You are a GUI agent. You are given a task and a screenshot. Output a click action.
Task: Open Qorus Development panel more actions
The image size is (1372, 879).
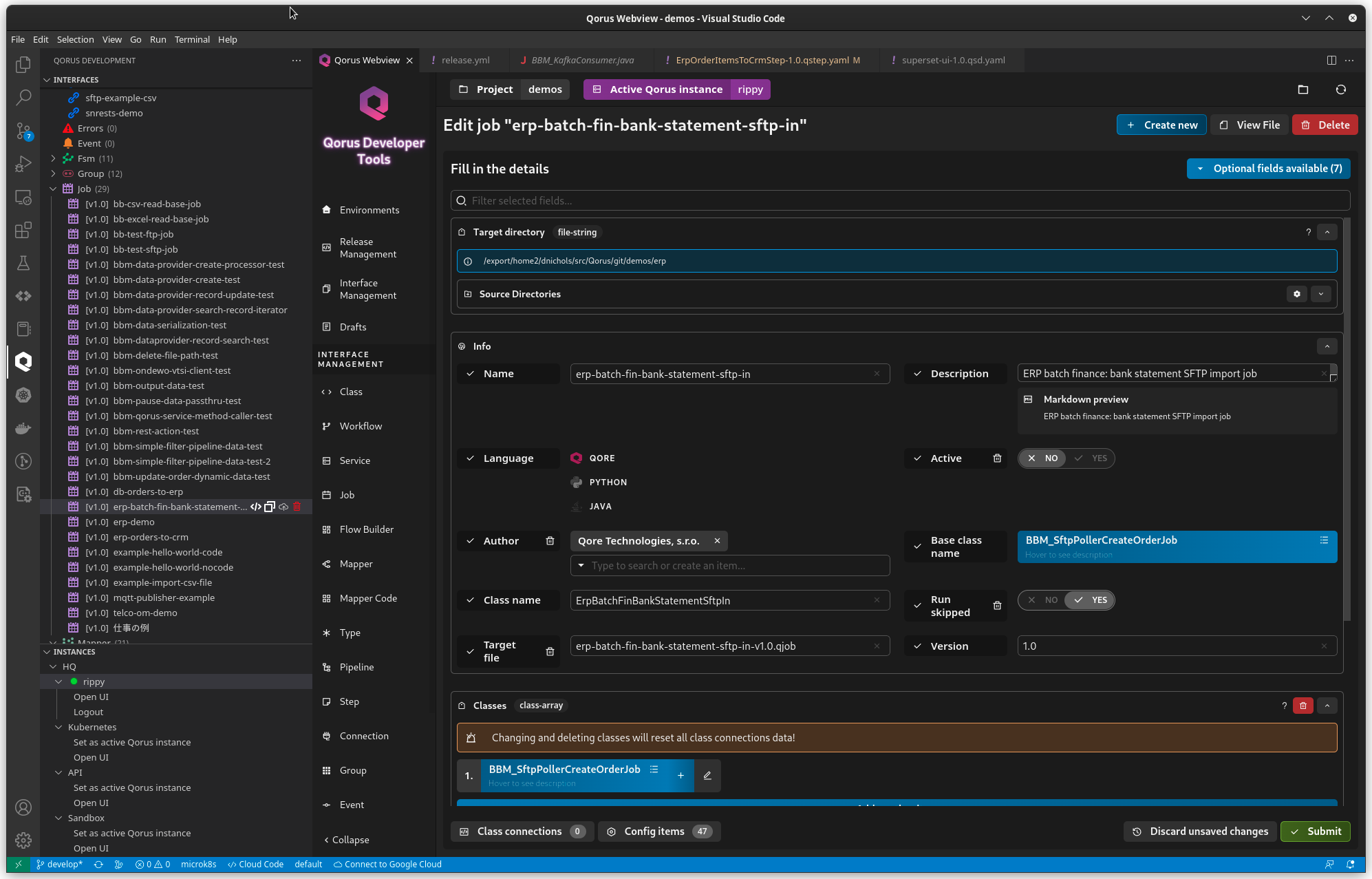(297, 61)
